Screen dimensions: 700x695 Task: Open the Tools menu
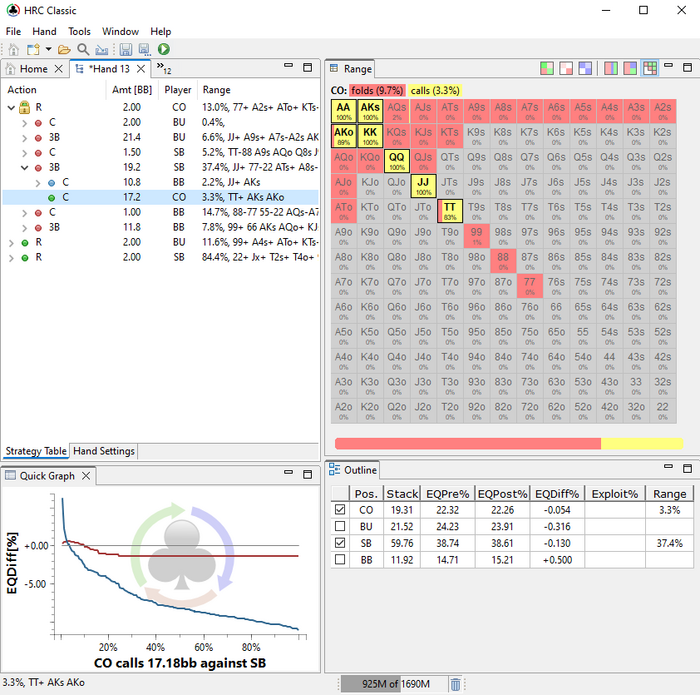tap(79, 31)
